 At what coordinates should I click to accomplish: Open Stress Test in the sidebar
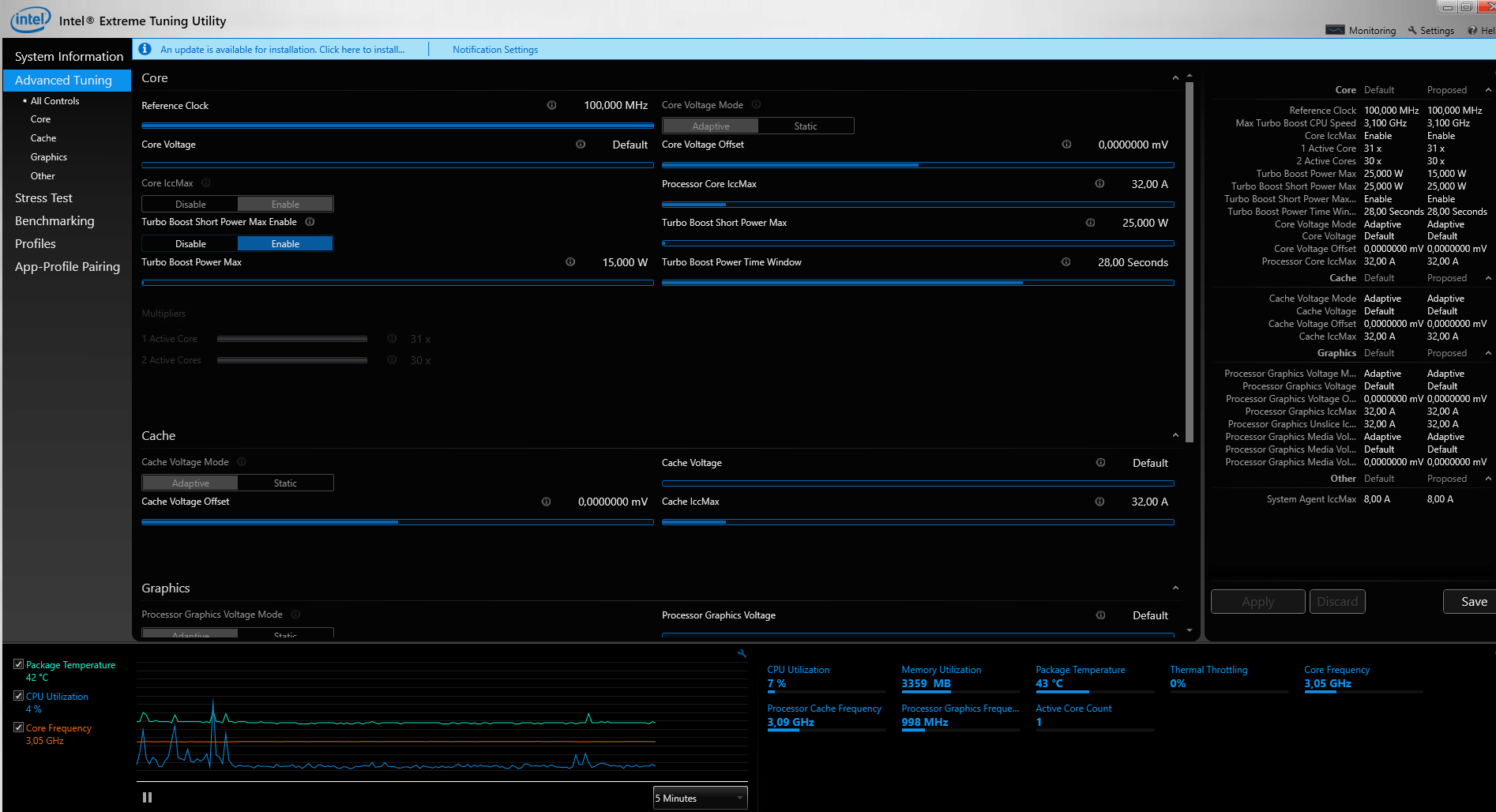coord(43,198)
